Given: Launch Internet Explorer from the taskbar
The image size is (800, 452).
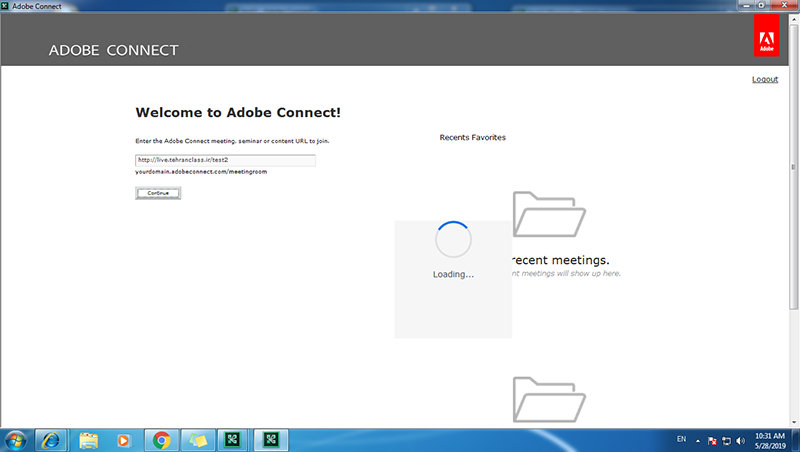Looking at the screenshot, I should coord(51,439).
